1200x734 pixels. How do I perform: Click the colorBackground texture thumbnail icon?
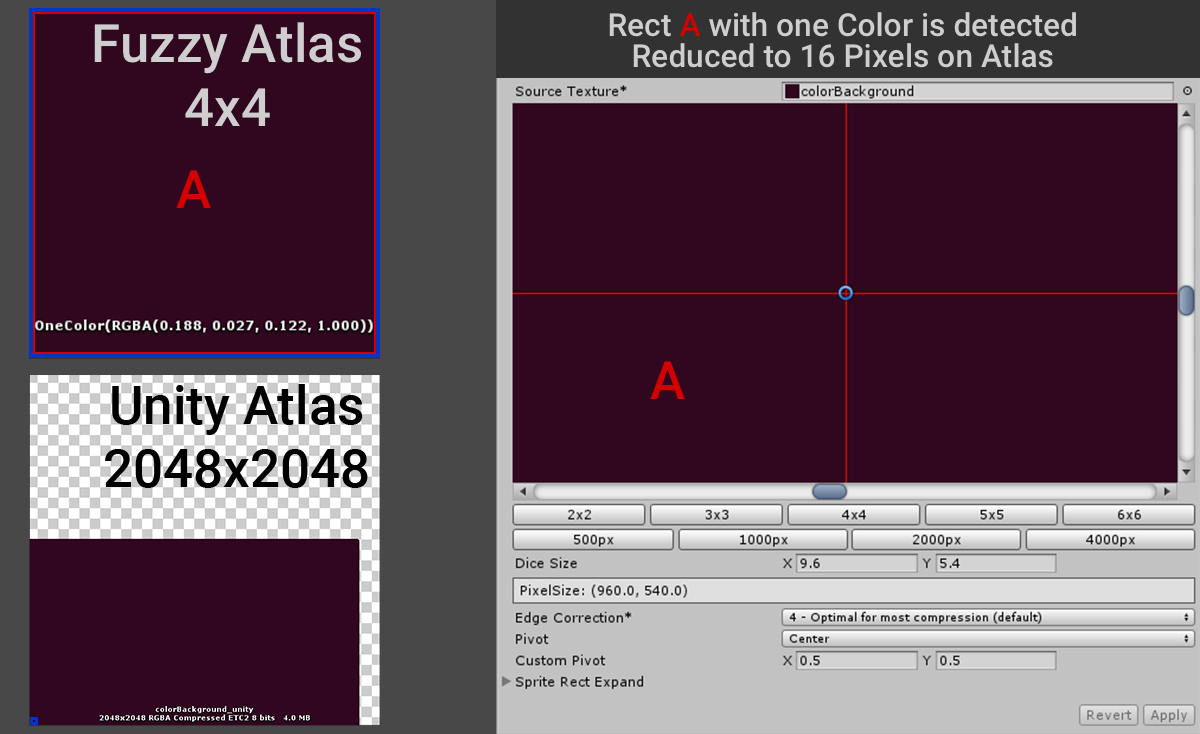pos(792,91)
